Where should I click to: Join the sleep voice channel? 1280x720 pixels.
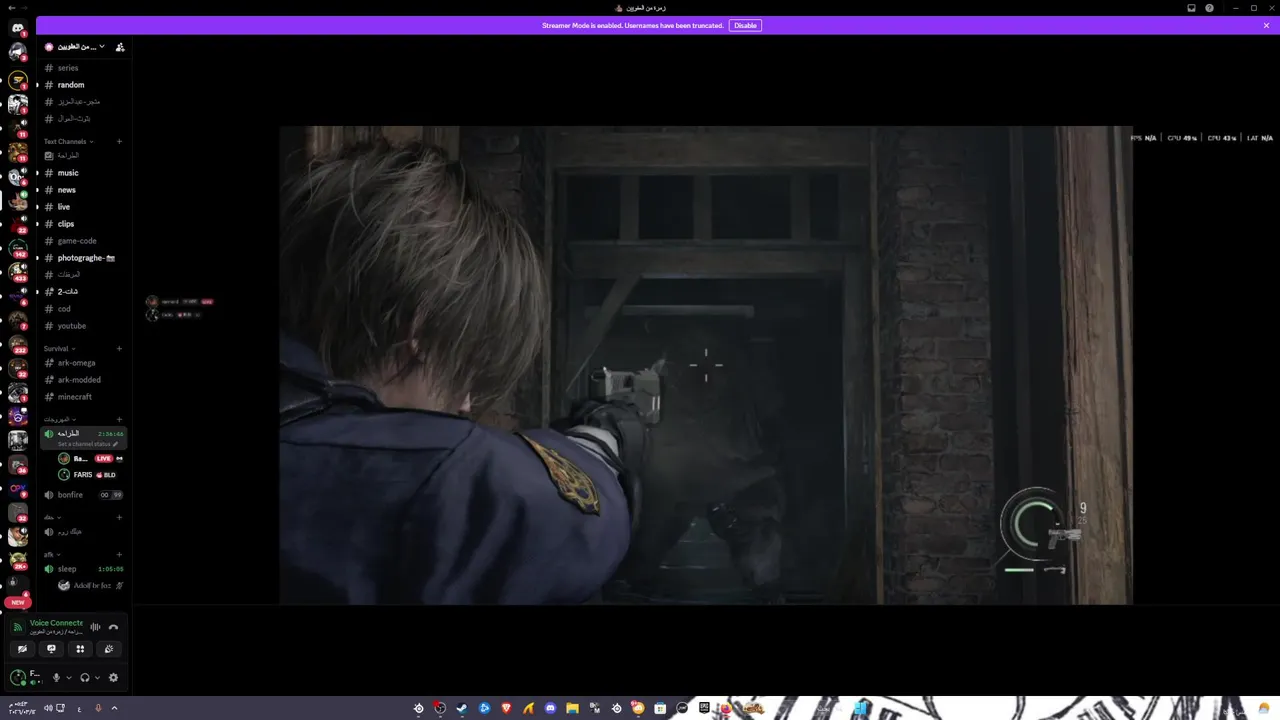(x=84, y=569)
